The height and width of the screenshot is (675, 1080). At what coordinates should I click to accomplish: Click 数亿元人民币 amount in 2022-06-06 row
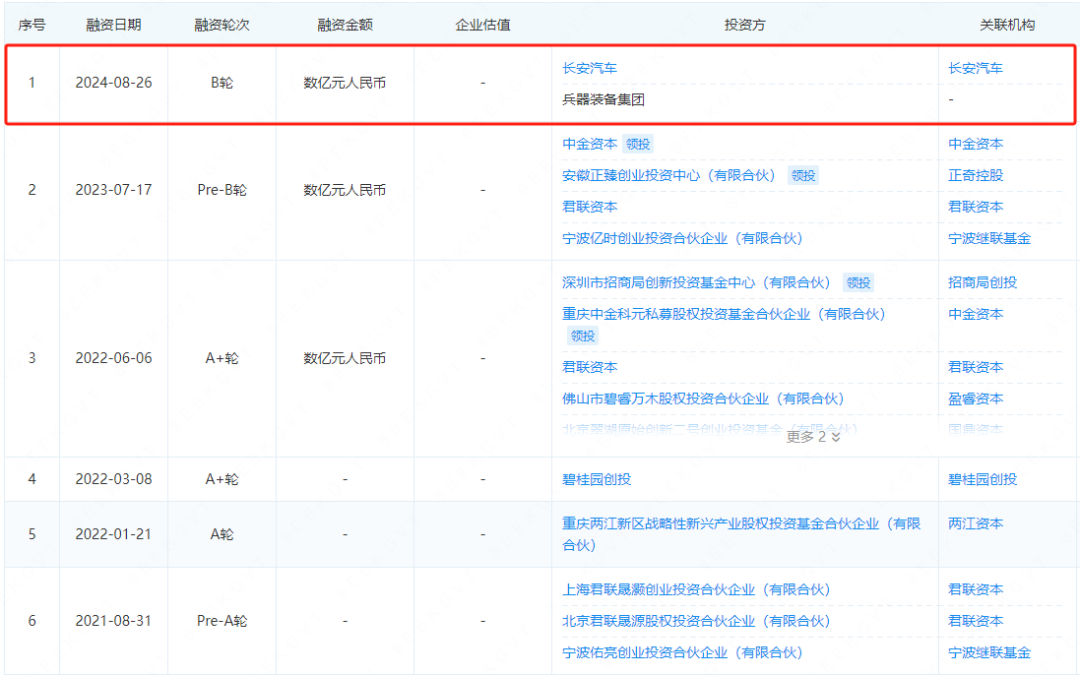[345, 358]
